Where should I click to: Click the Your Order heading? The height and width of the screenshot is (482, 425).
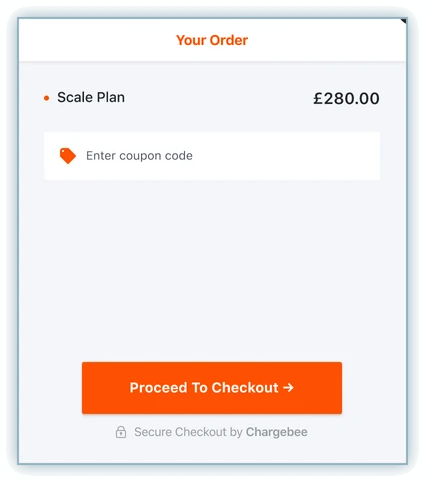(212, 40)
